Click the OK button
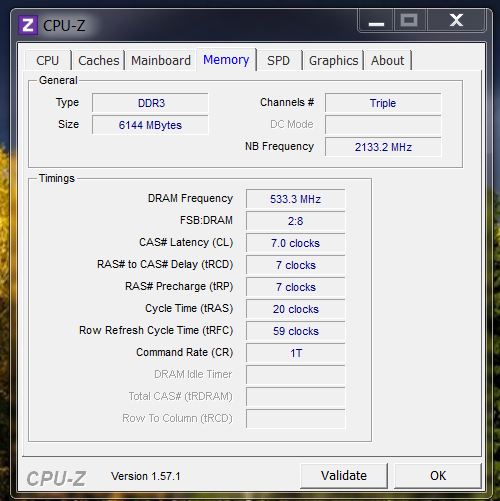 tap(438, 476)
